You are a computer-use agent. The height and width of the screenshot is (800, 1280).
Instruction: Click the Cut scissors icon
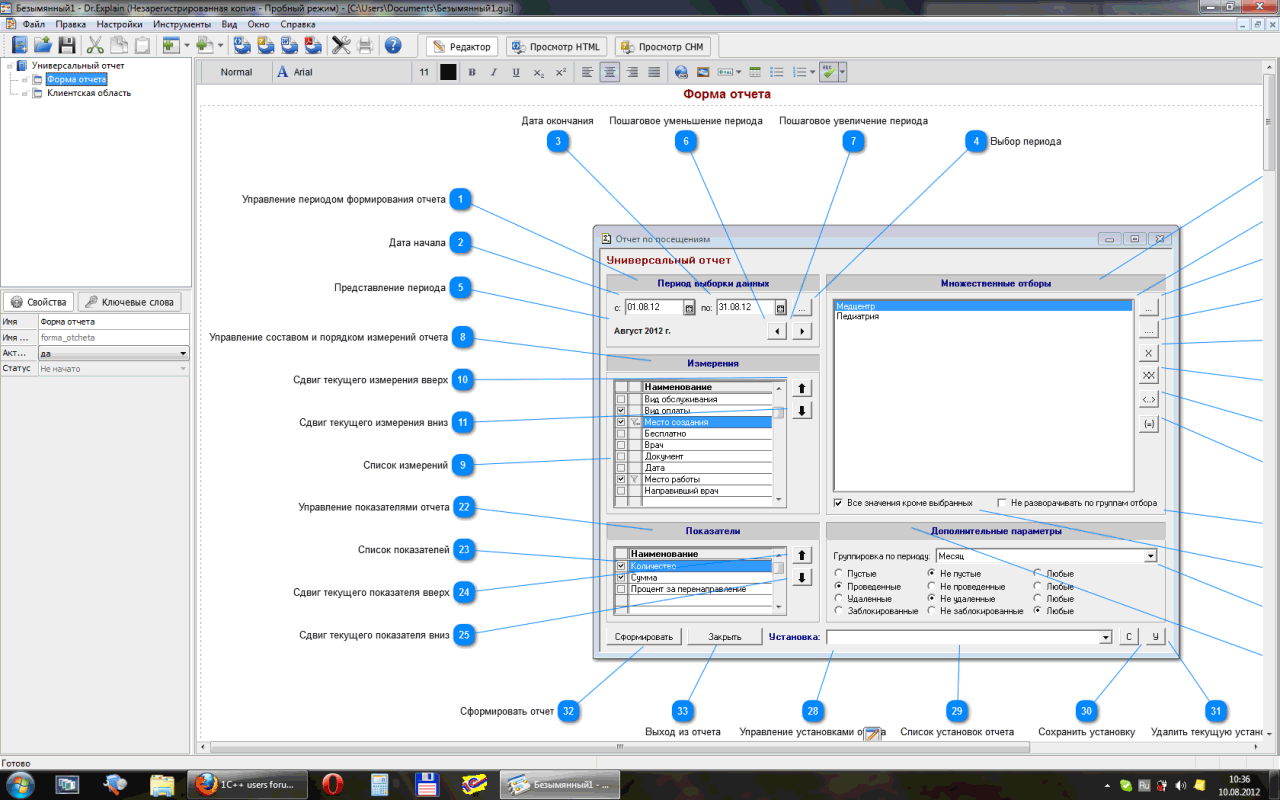point(95,45)
